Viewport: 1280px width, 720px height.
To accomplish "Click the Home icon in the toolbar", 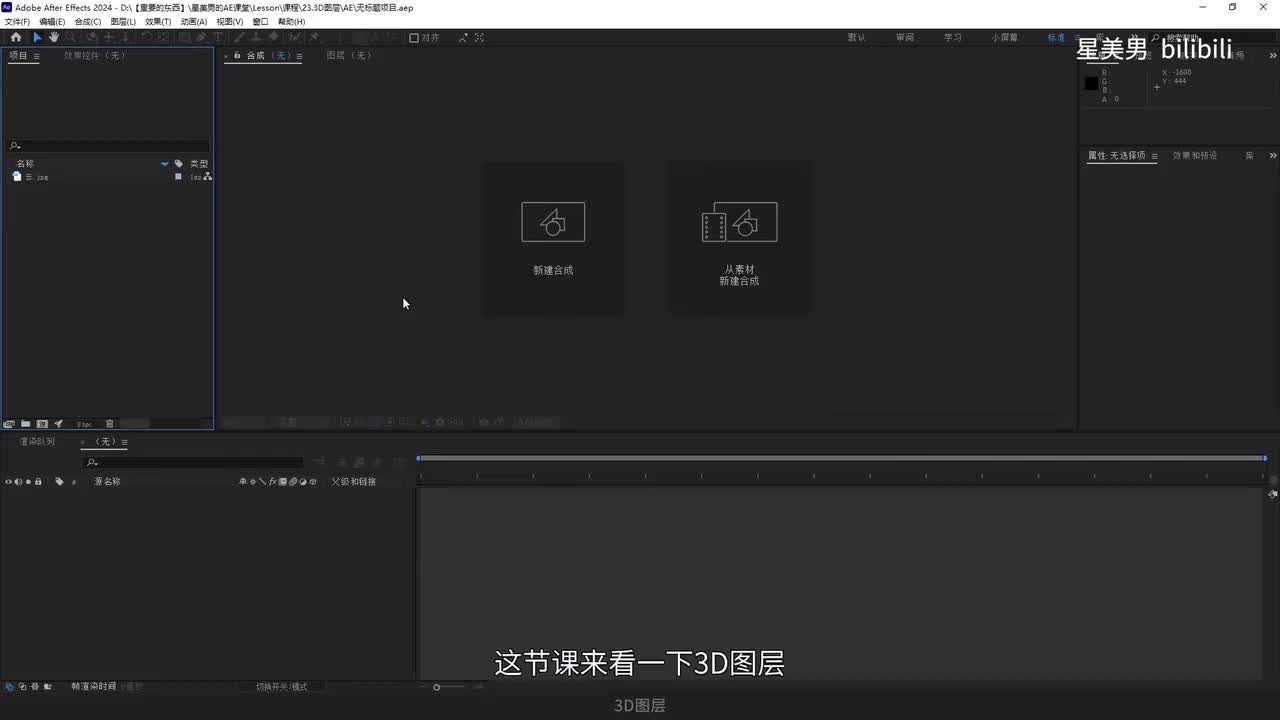I will click(x=15, y=37).
